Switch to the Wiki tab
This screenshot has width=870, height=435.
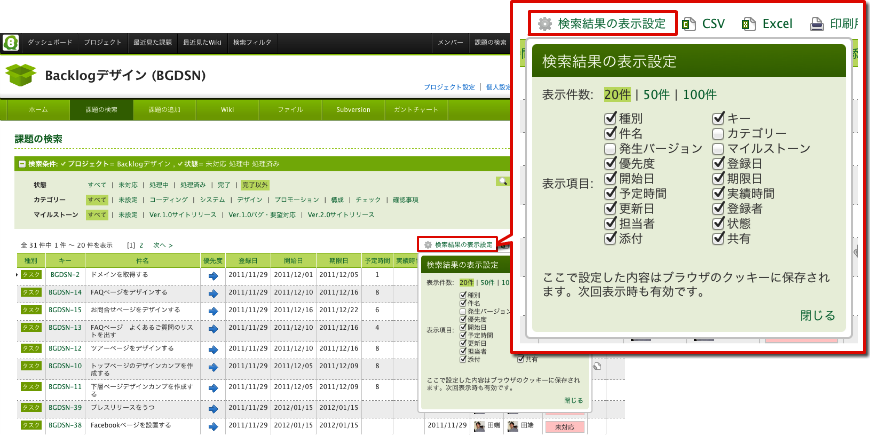pyautogui.click(x=227, y=110)
